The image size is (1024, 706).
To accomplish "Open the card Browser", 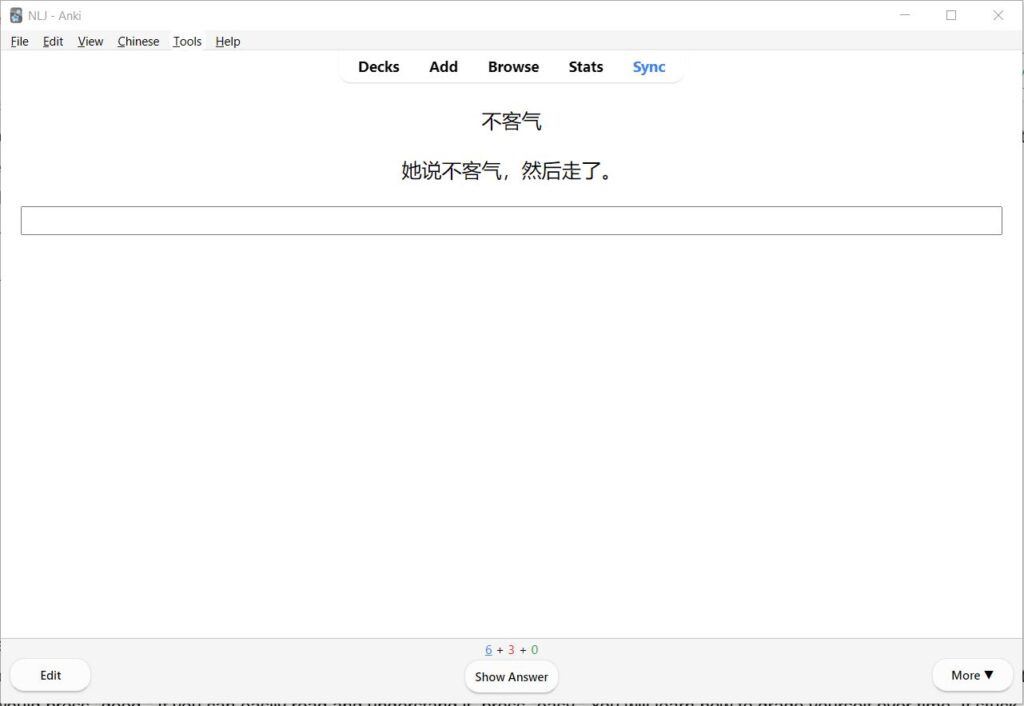I will [x=513, y=66].
